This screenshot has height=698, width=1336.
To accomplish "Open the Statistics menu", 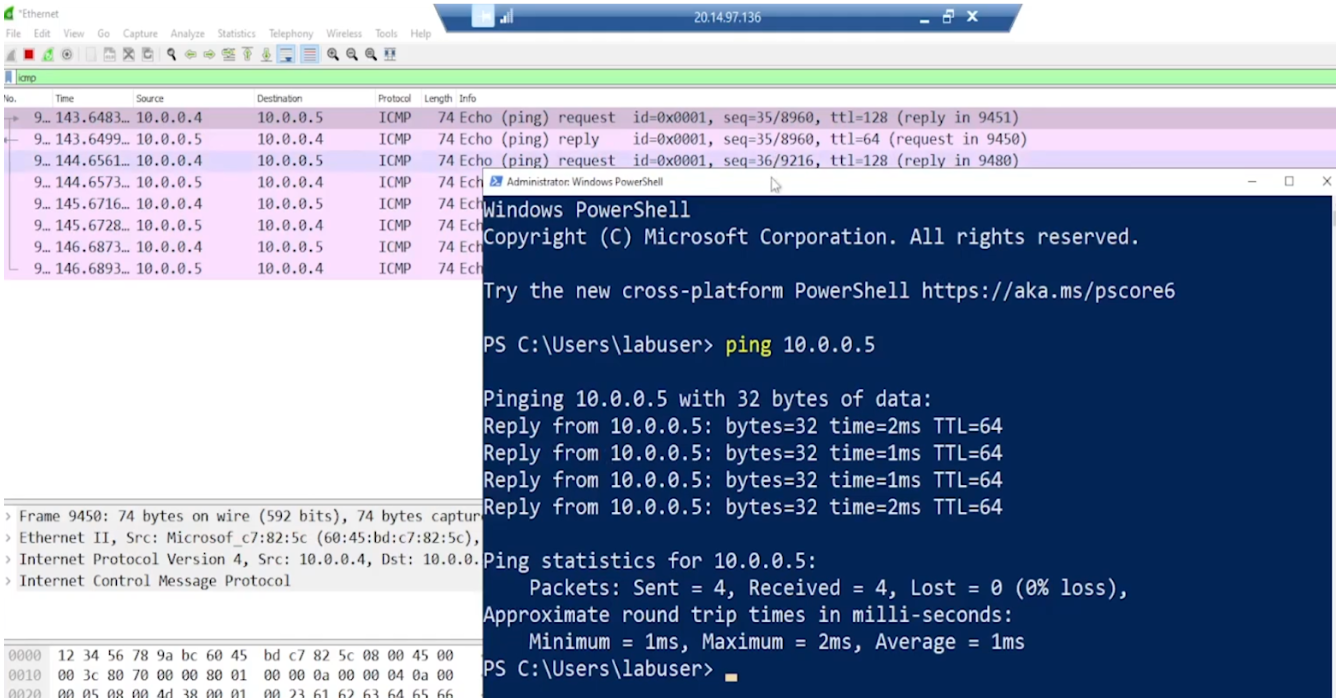I will click(x=236, y=33).
